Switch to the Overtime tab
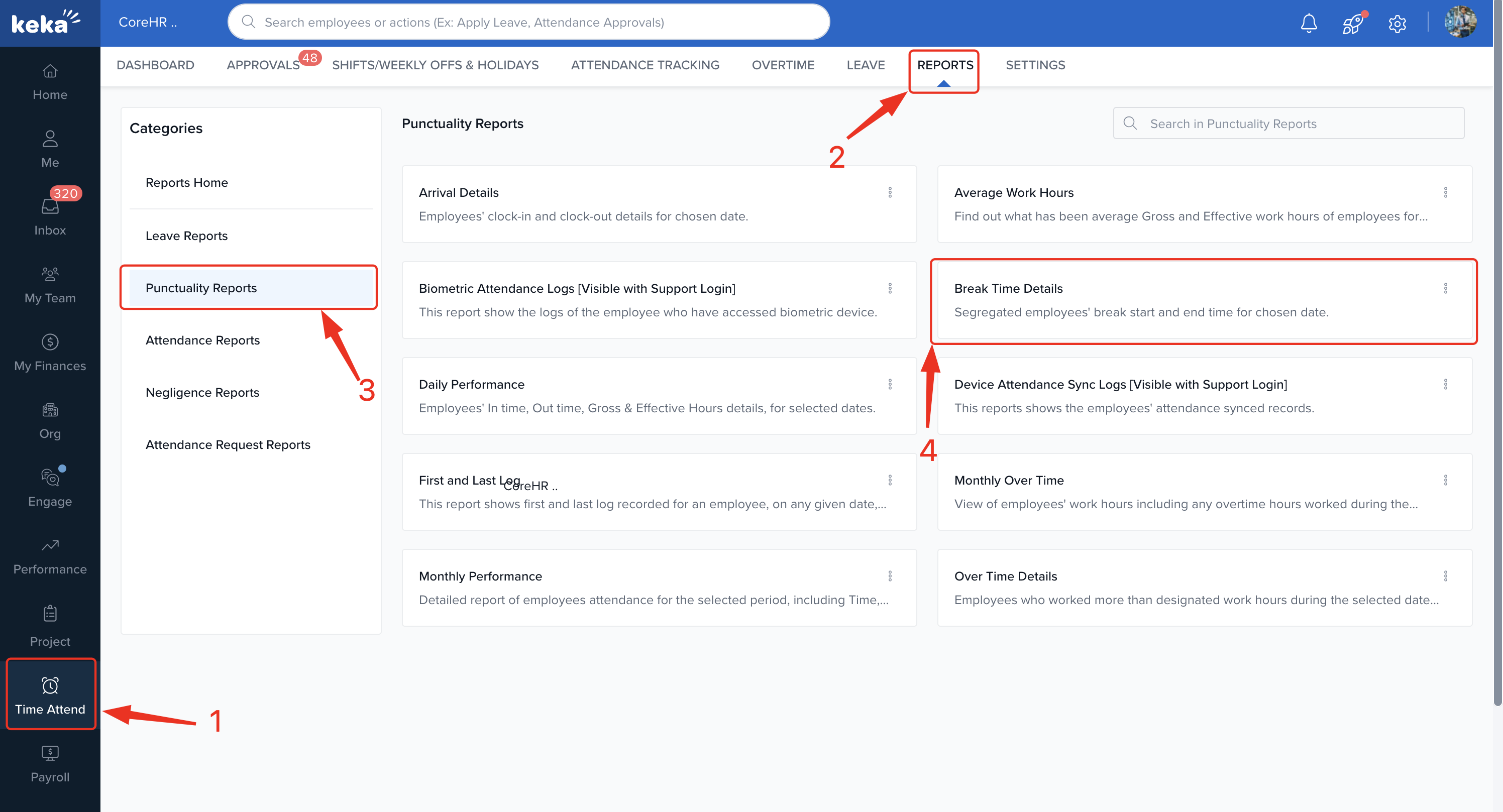This screenshot has width=1503, height=812. (x=783, y=65)
